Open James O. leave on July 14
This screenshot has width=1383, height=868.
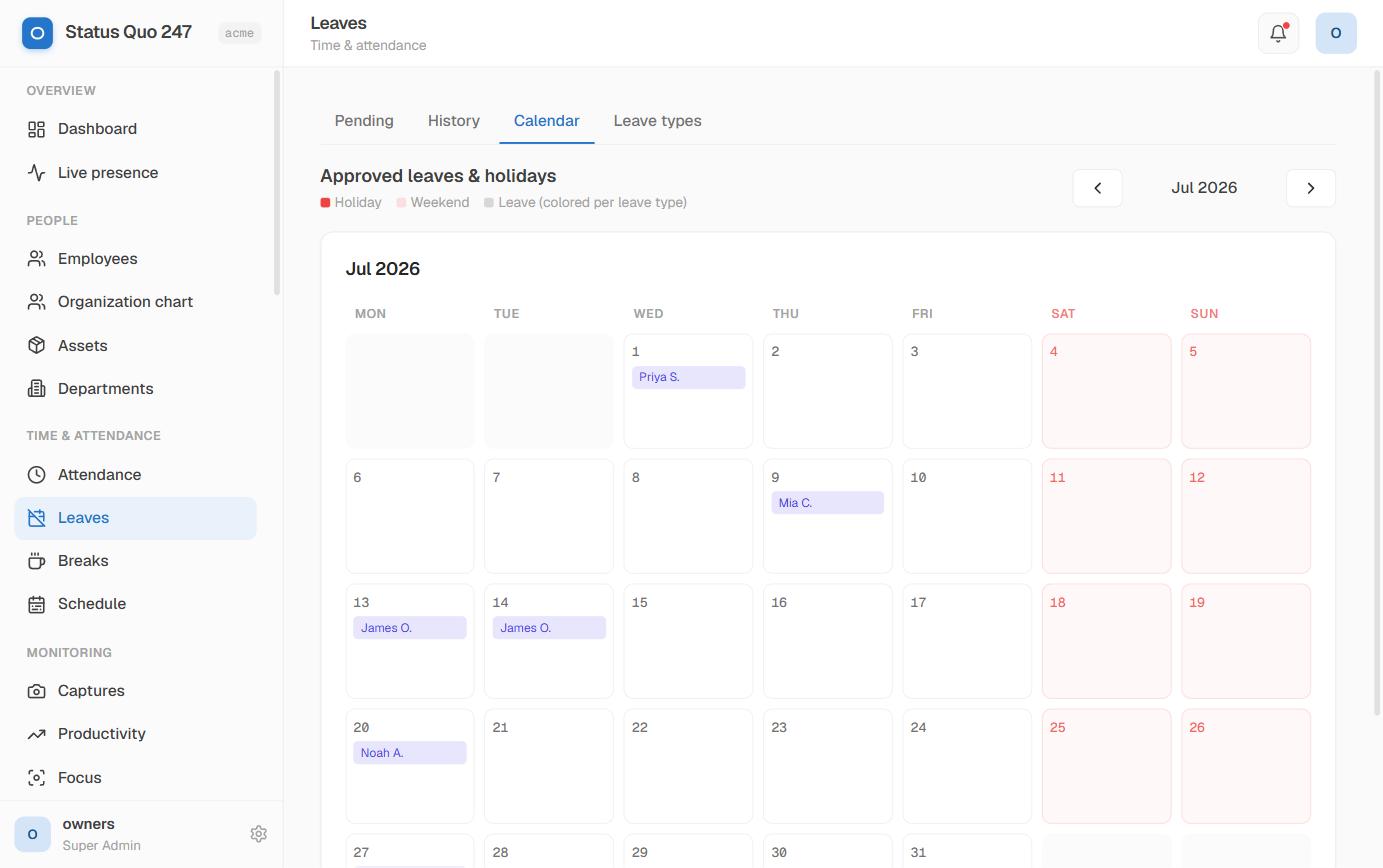549,628
